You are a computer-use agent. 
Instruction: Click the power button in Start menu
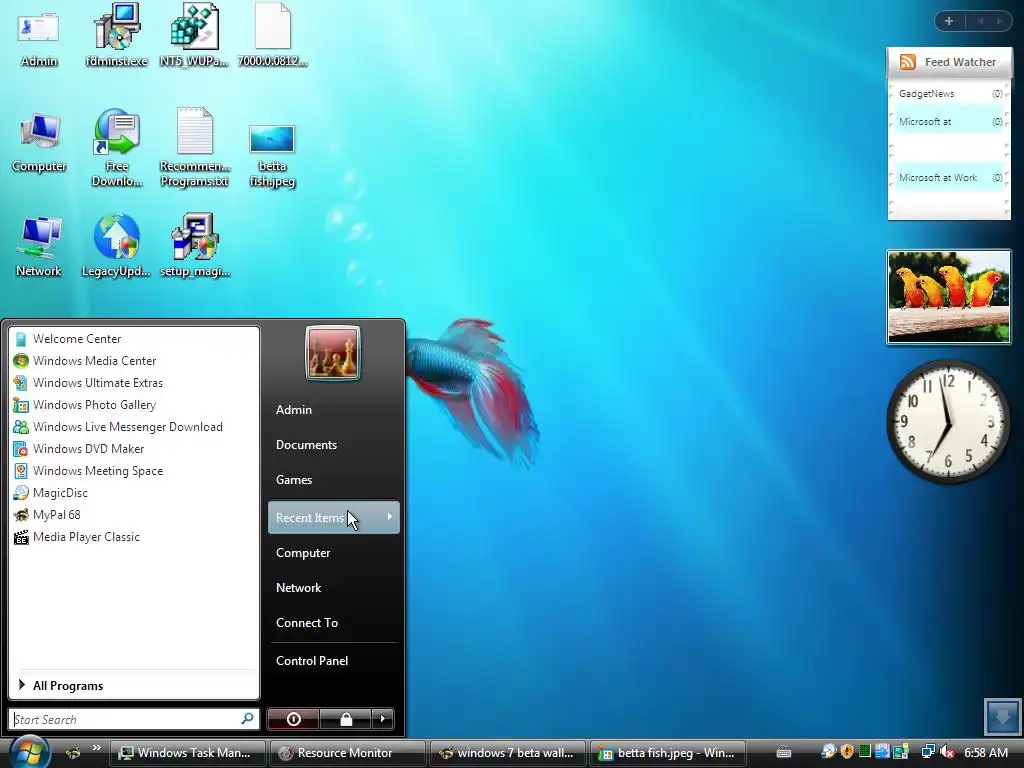point(294,719)
